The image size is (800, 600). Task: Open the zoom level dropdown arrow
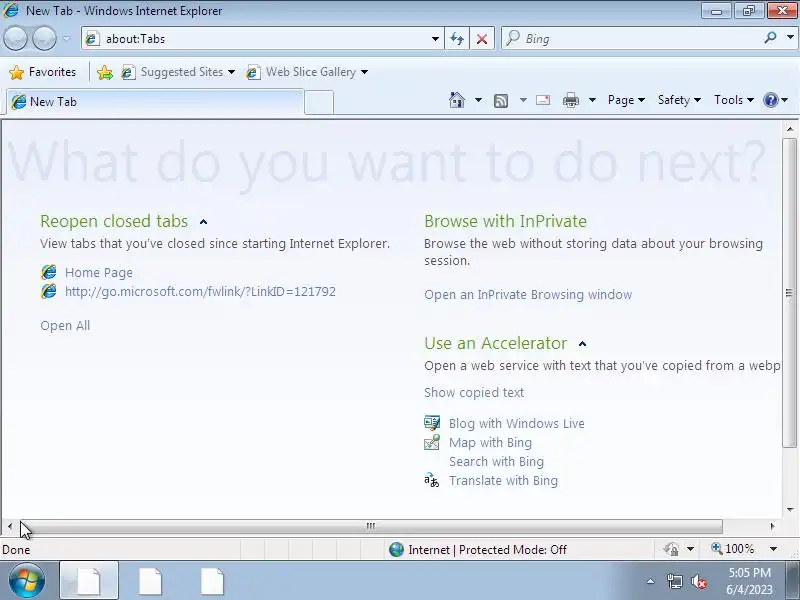tap(773, 549)
